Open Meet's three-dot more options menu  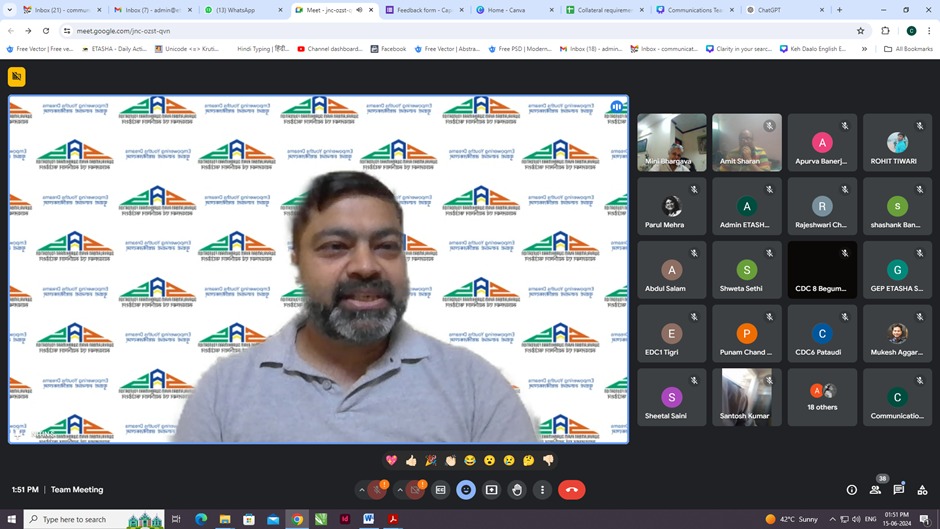pos(543,490)
